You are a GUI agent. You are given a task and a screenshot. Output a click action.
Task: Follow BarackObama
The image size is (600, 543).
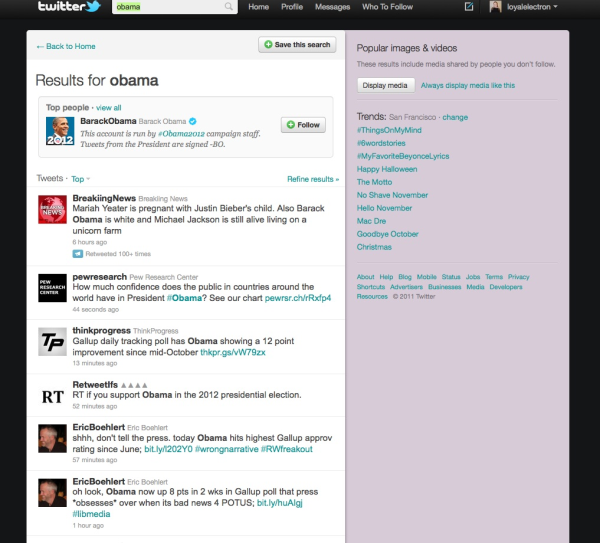[x=303, y=125]
